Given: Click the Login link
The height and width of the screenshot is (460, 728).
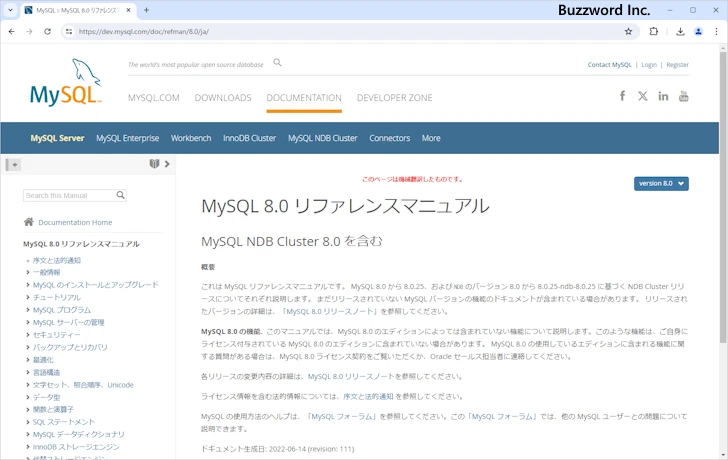Looking at the screenshot, I should pyautogui.click(x=649, y=65).
